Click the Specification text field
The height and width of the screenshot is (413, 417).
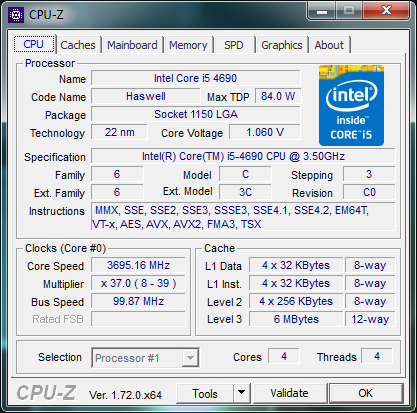point(243,156)
